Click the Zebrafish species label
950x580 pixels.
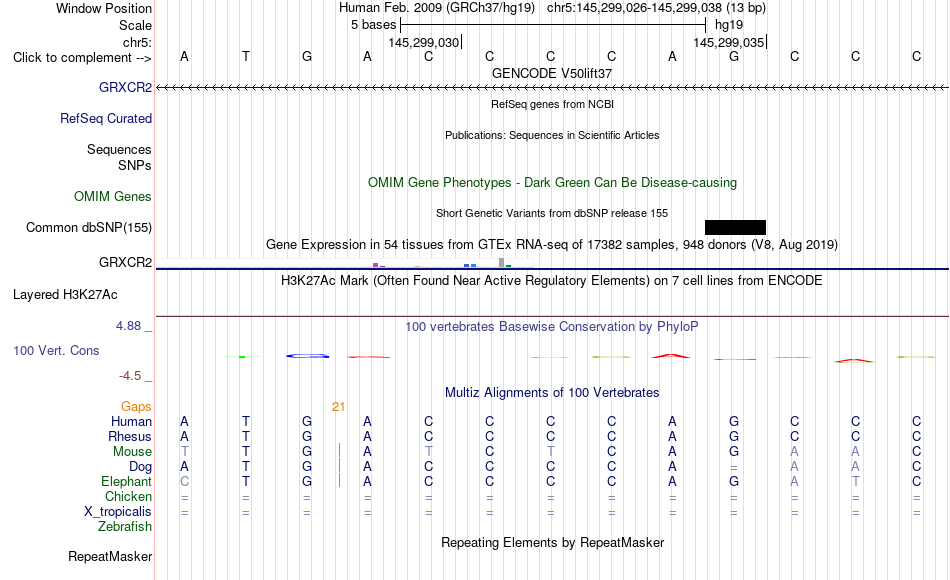[x=125, y=527]
